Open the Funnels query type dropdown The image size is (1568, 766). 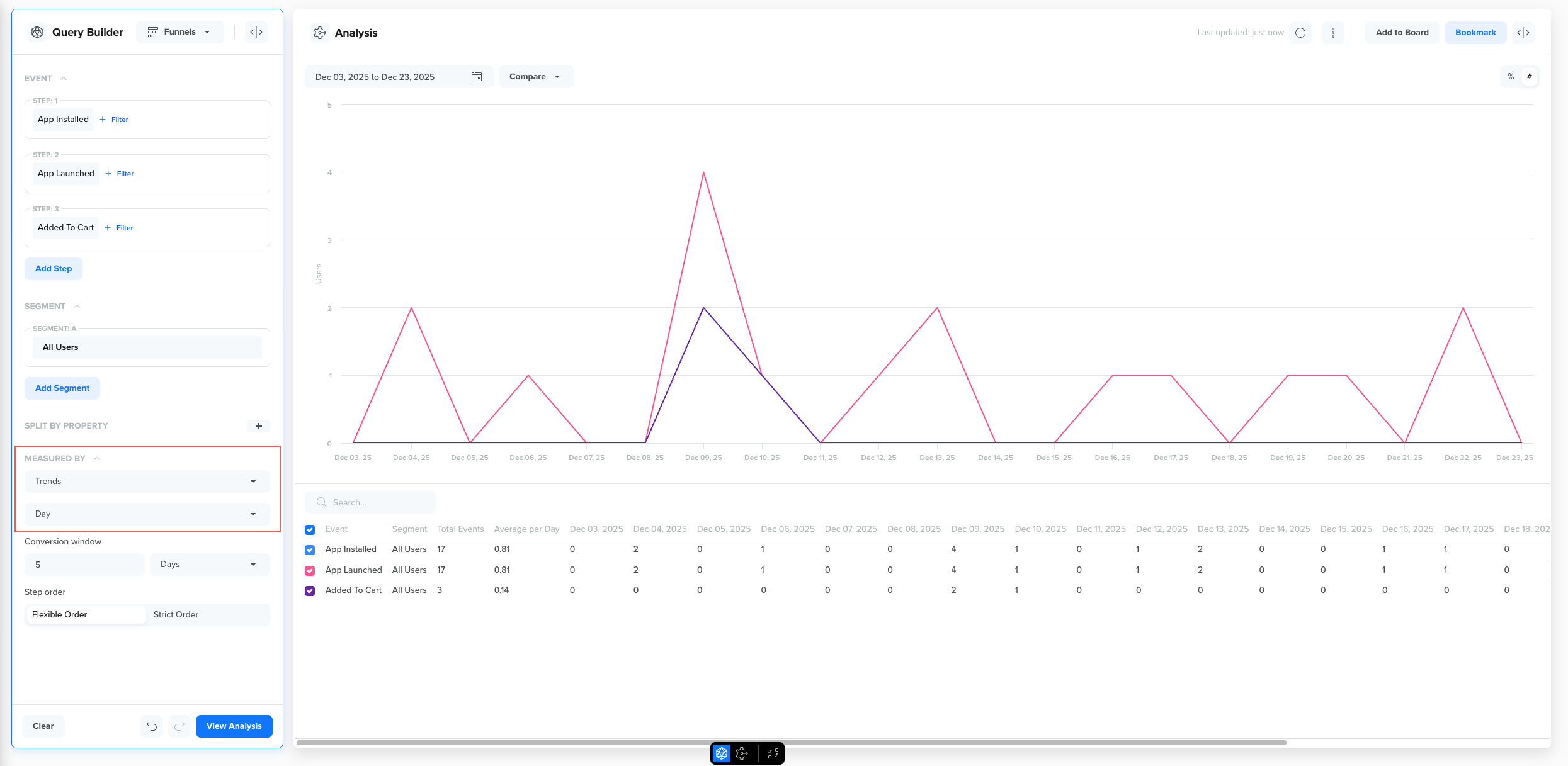[180, 32]
